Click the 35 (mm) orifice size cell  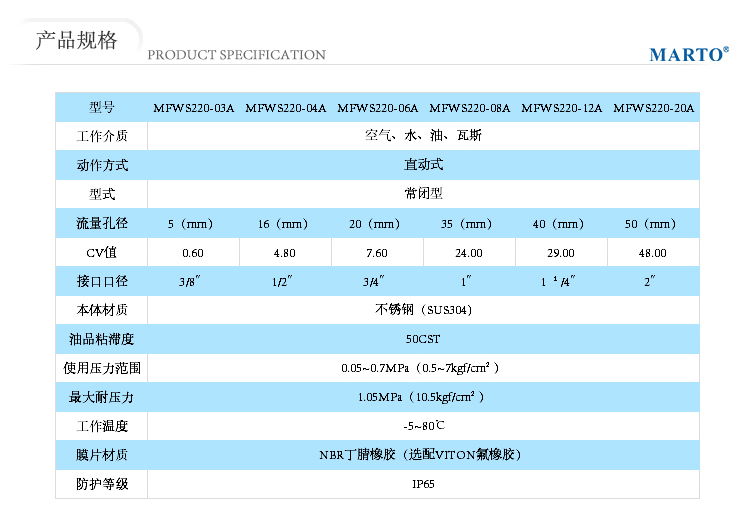tap(469, 224)
